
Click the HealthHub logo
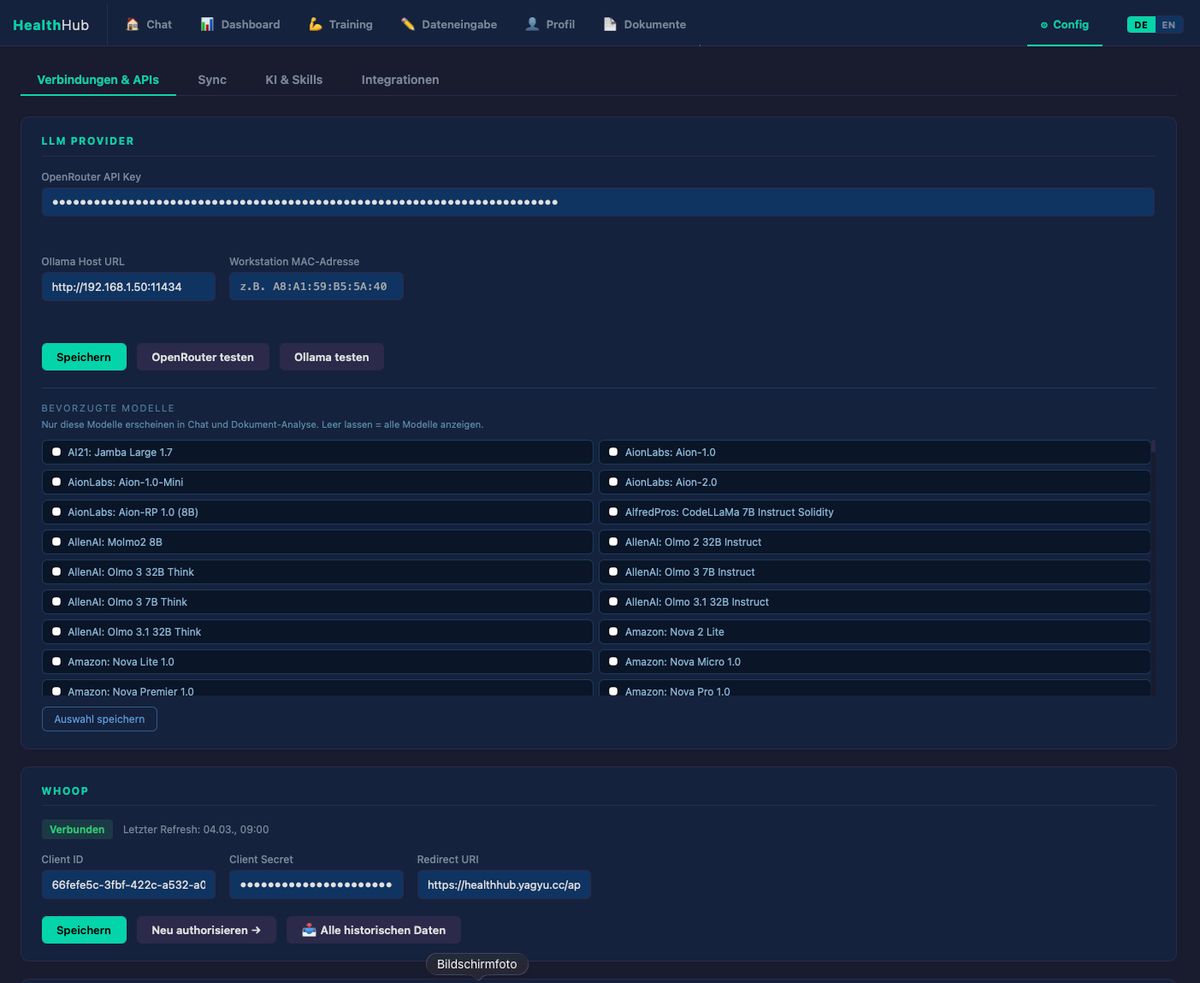pos(51,25)
